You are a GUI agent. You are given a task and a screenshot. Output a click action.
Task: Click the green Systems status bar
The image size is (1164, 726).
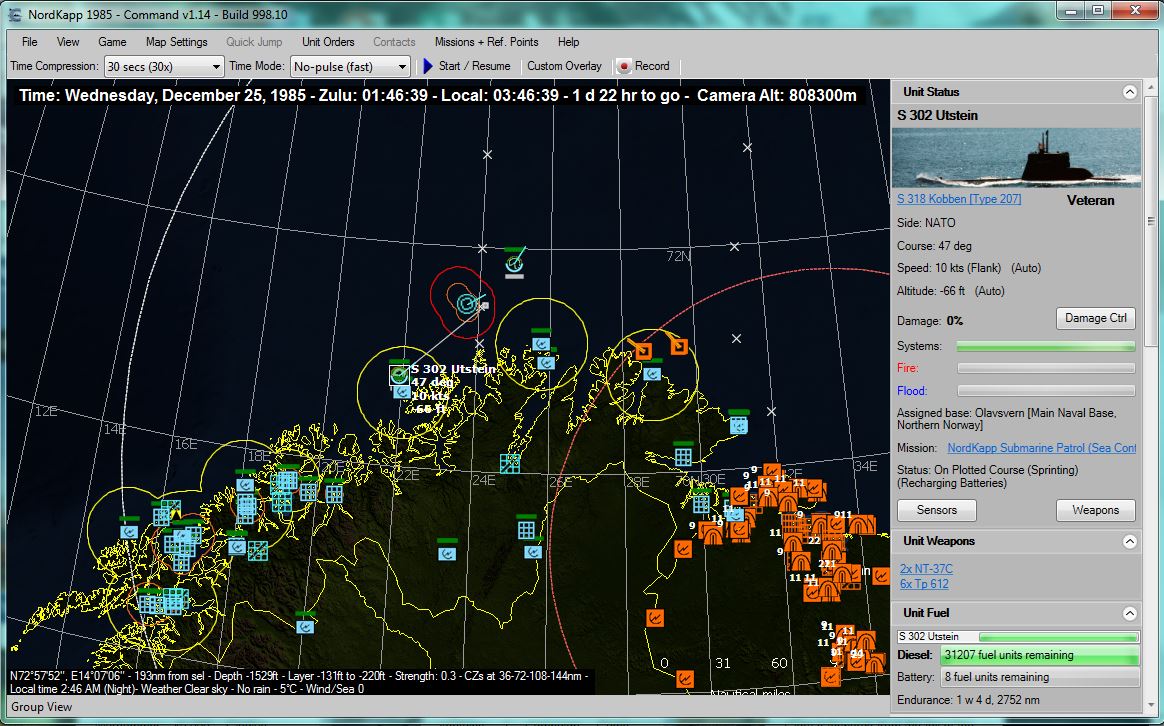1046,346
